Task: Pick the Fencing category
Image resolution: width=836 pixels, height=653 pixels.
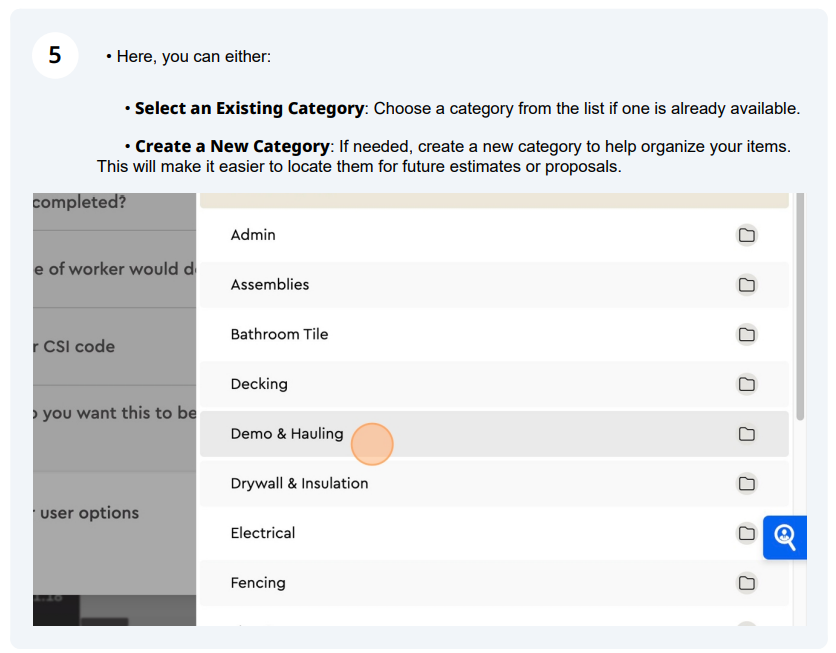Action: (494, 583)
